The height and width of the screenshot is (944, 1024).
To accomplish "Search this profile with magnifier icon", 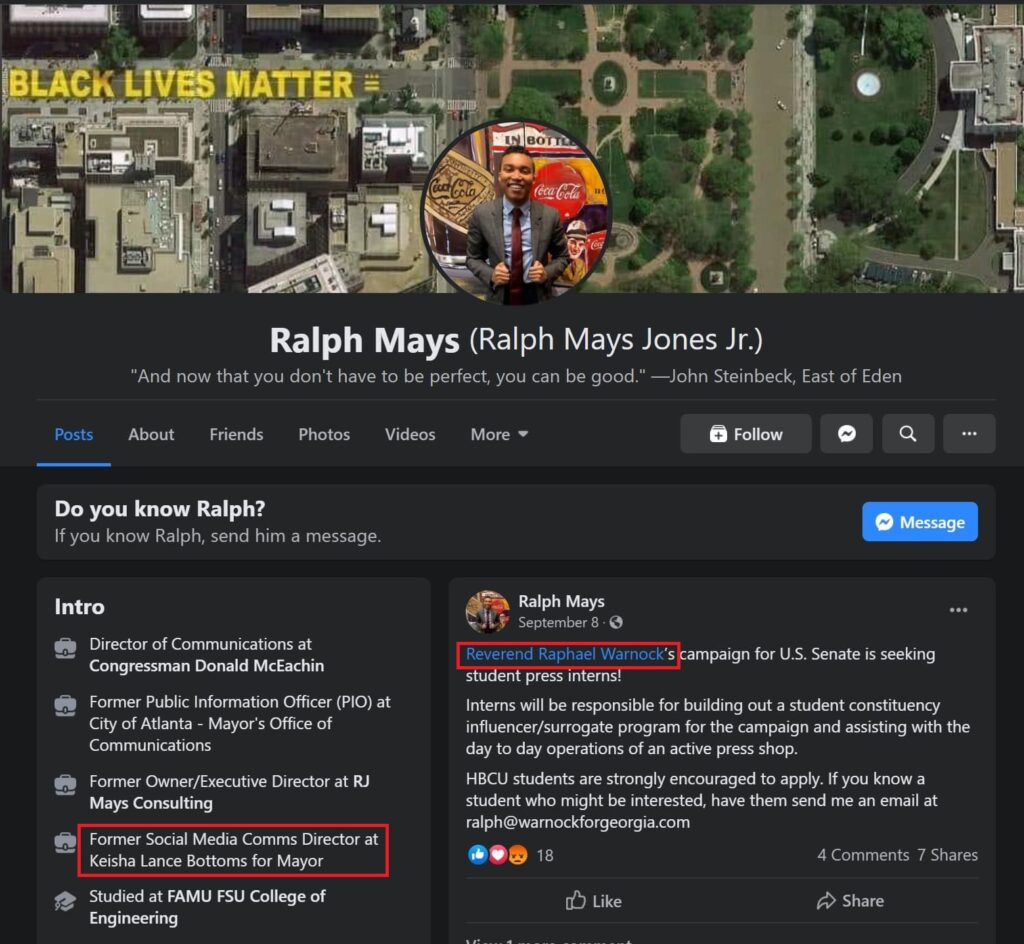I will click(908, 433).
